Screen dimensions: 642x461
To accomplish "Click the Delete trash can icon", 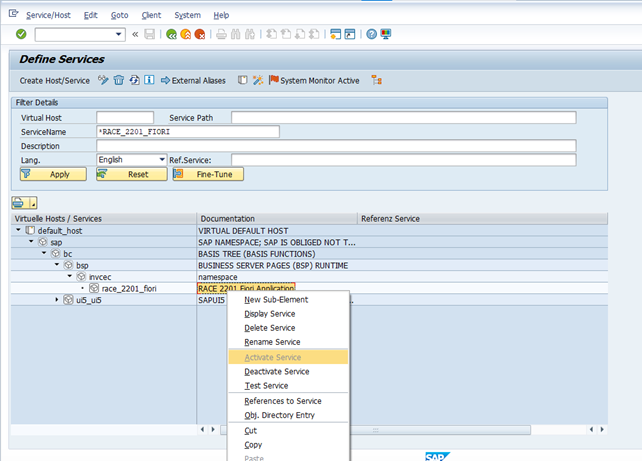I will click(x=118, y=80).
